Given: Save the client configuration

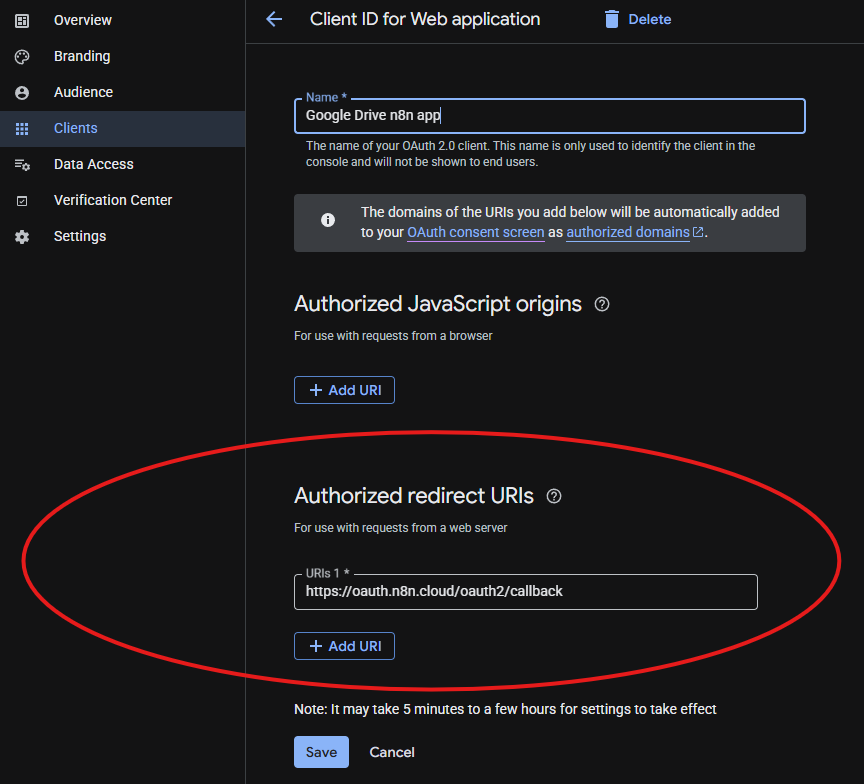Looking at the screenshot, I should pos(321,752).
